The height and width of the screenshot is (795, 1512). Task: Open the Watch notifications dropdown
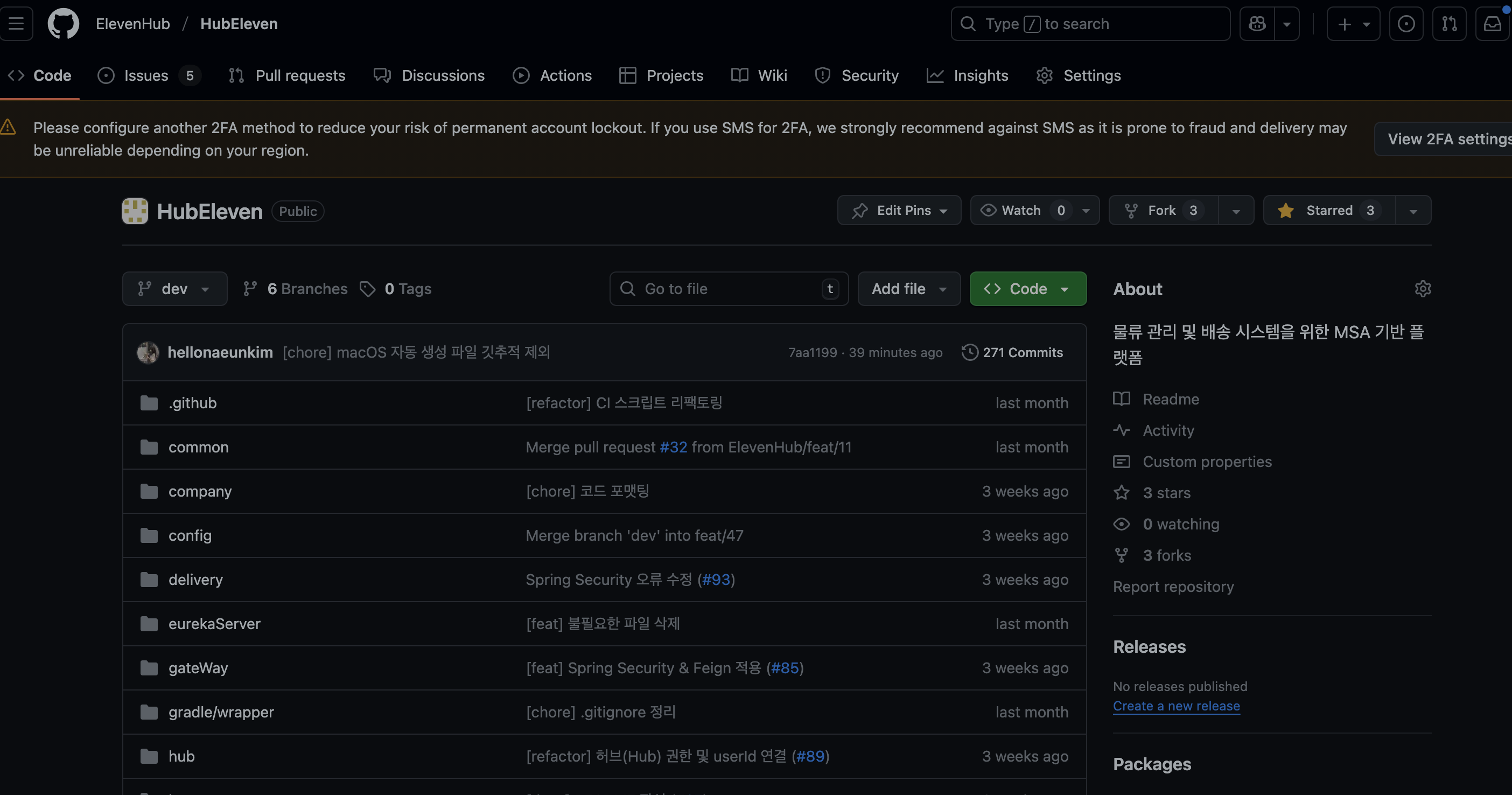click(1035, 210)
